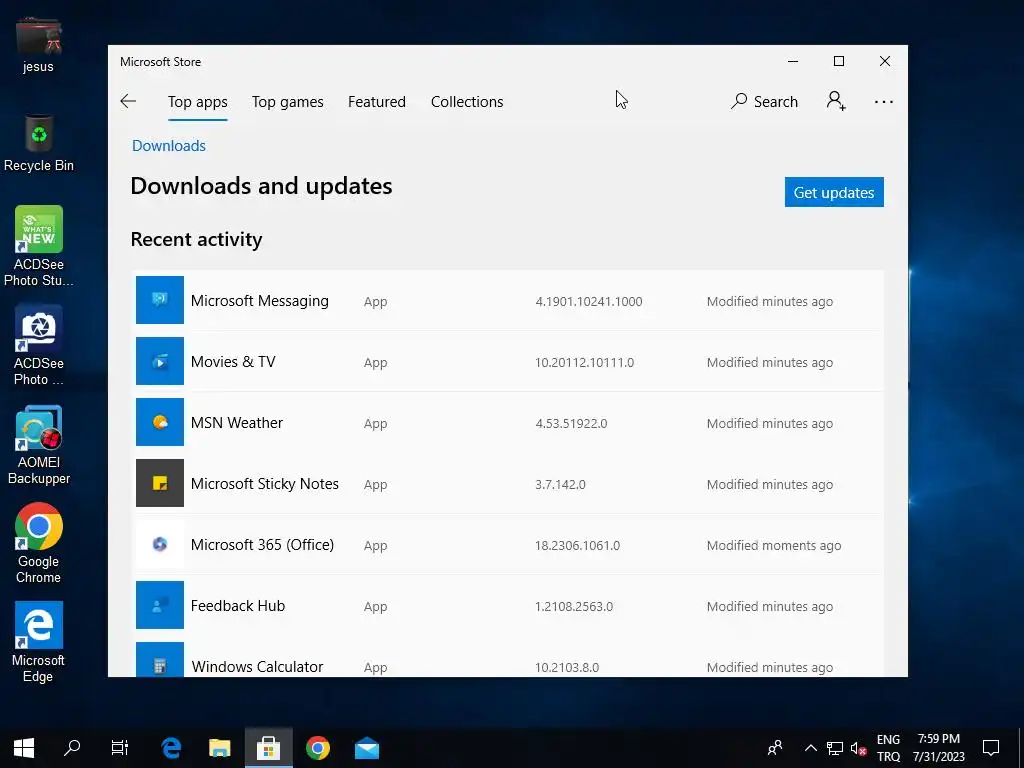Screen dimensions: 1024x768
Task: Select the ACDSee Photo camera desktop shortcut
Action: click(39, 346)
